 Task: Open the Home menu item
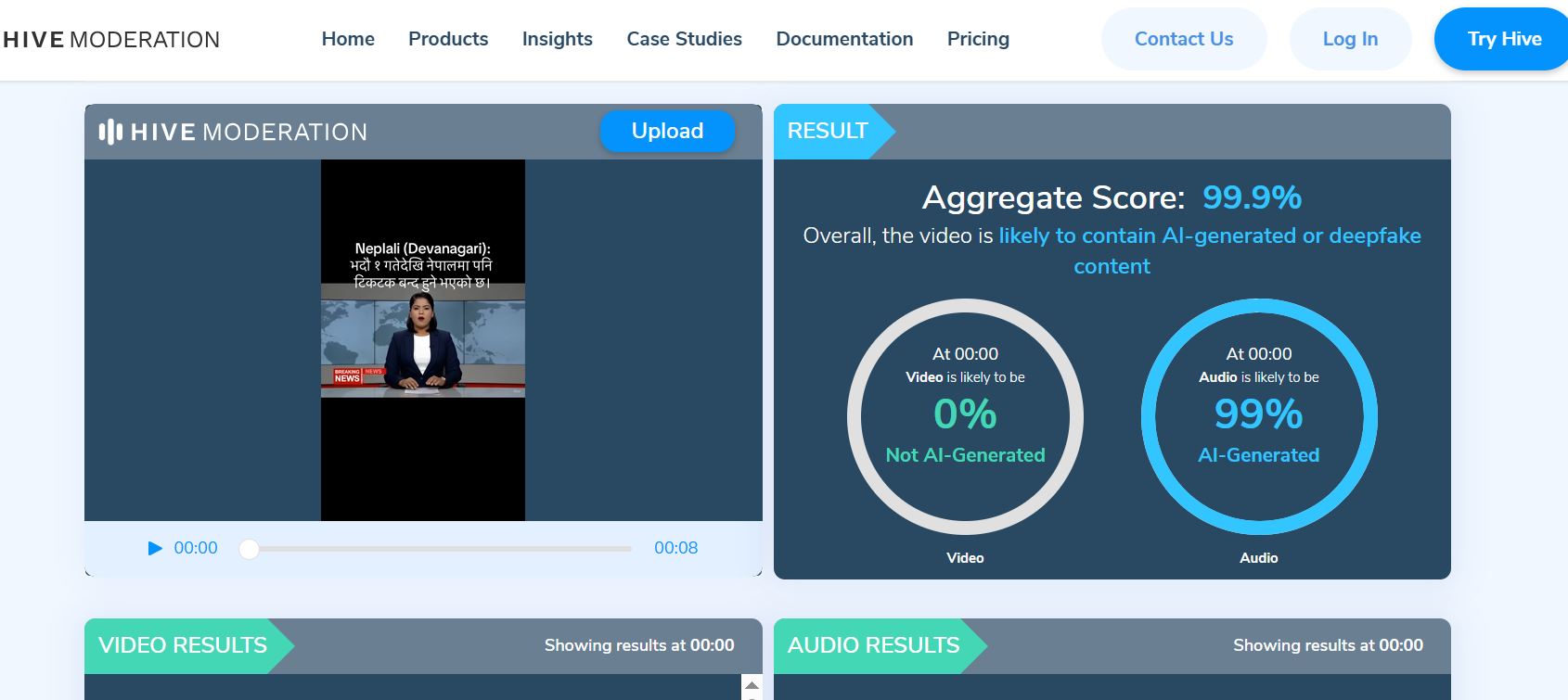(x=348, y=39)
